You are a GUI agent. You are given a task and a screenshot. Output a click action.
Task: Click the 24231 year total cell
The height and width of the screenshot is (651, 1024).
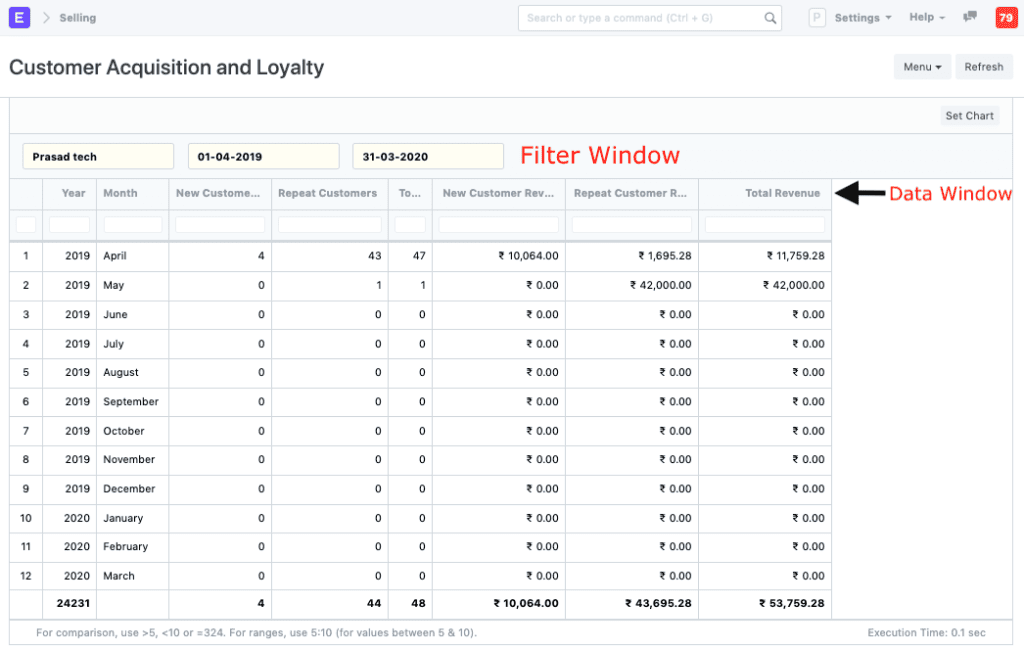70,603
